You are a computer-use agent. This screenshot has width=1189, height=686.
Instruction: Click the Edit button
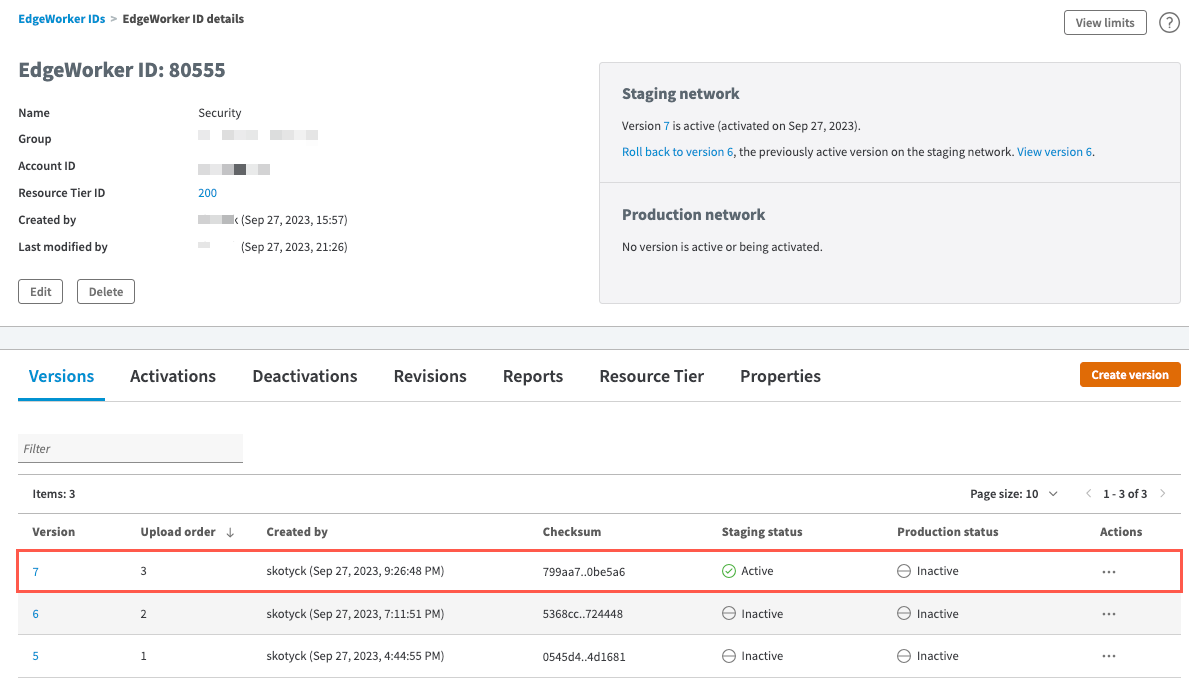pyautogui.click(x=40, y=292)
